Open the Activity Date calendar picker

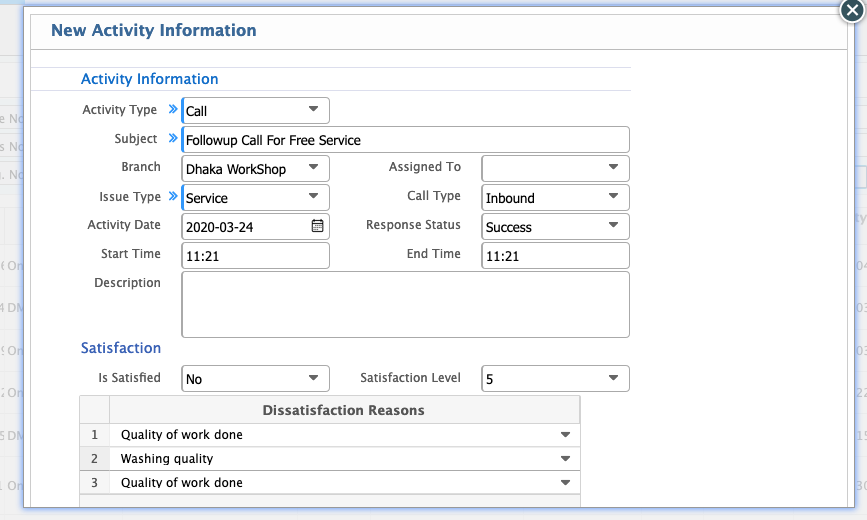pos(317,226)
